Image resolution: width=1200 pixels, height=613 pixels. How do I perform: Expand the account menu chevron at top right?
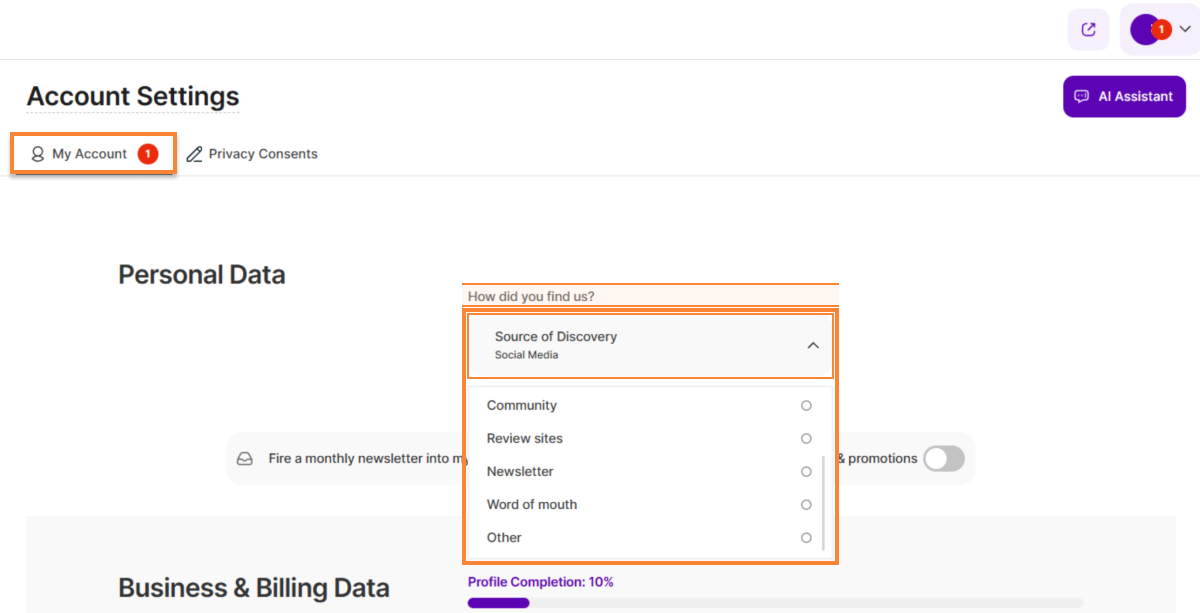pos(1185,30)
